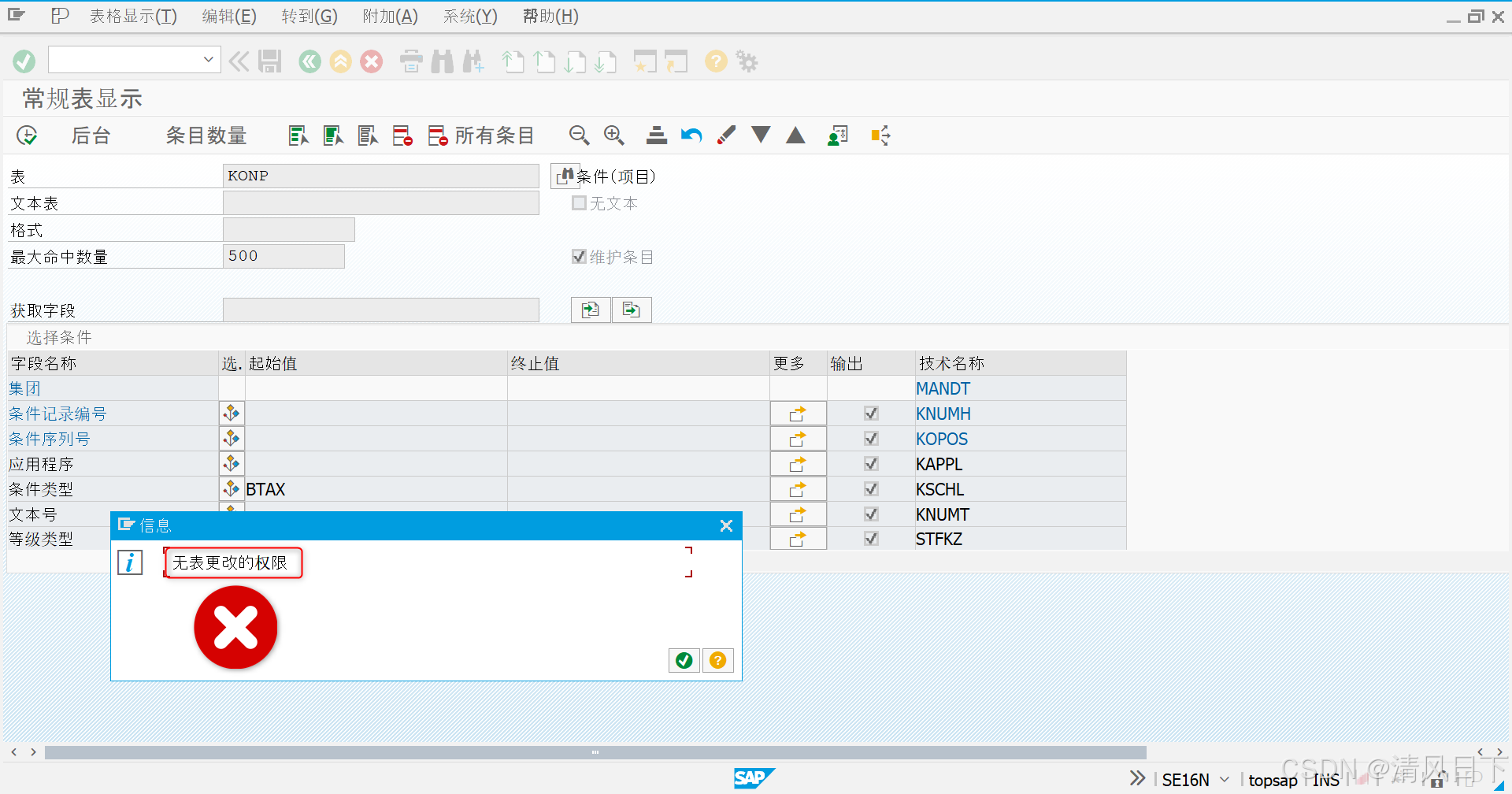
Task: Click the Save icon in the toolbar
Action: pos(270,61)
